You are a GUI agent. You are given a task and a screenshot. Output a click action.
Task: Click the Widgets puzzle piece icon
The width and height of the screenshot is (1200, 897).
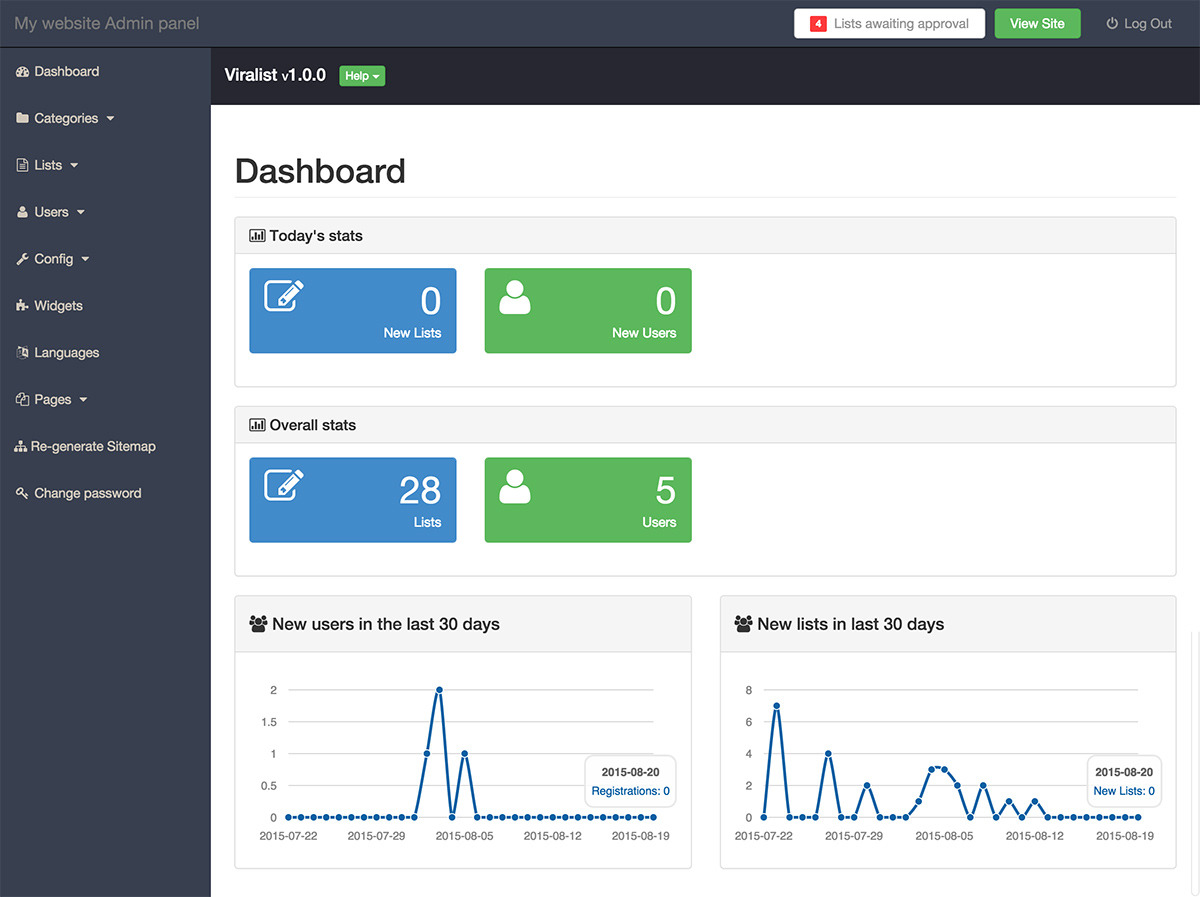coord(23,306)
